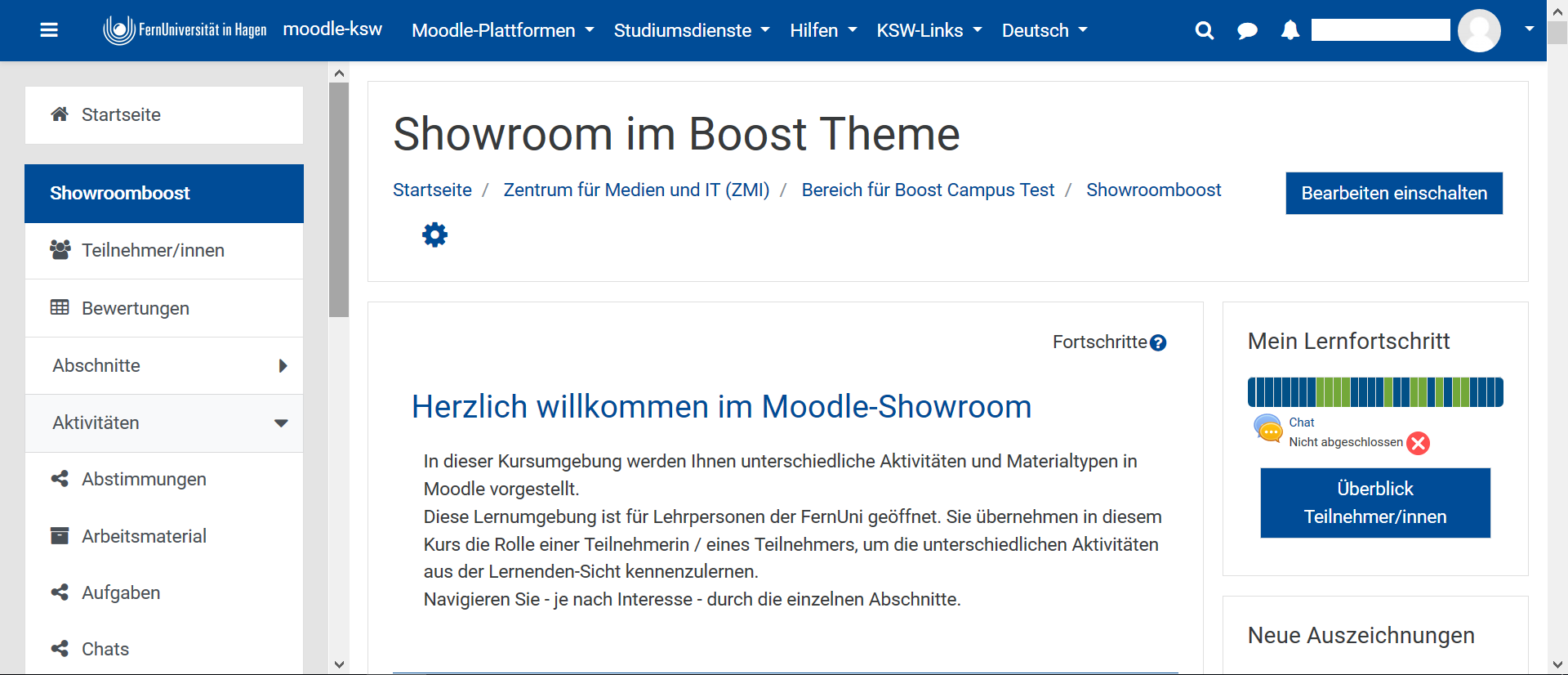1568x675 pixels.
Task: Open Bewertungen in the sidebar
Action: point(164,308)
